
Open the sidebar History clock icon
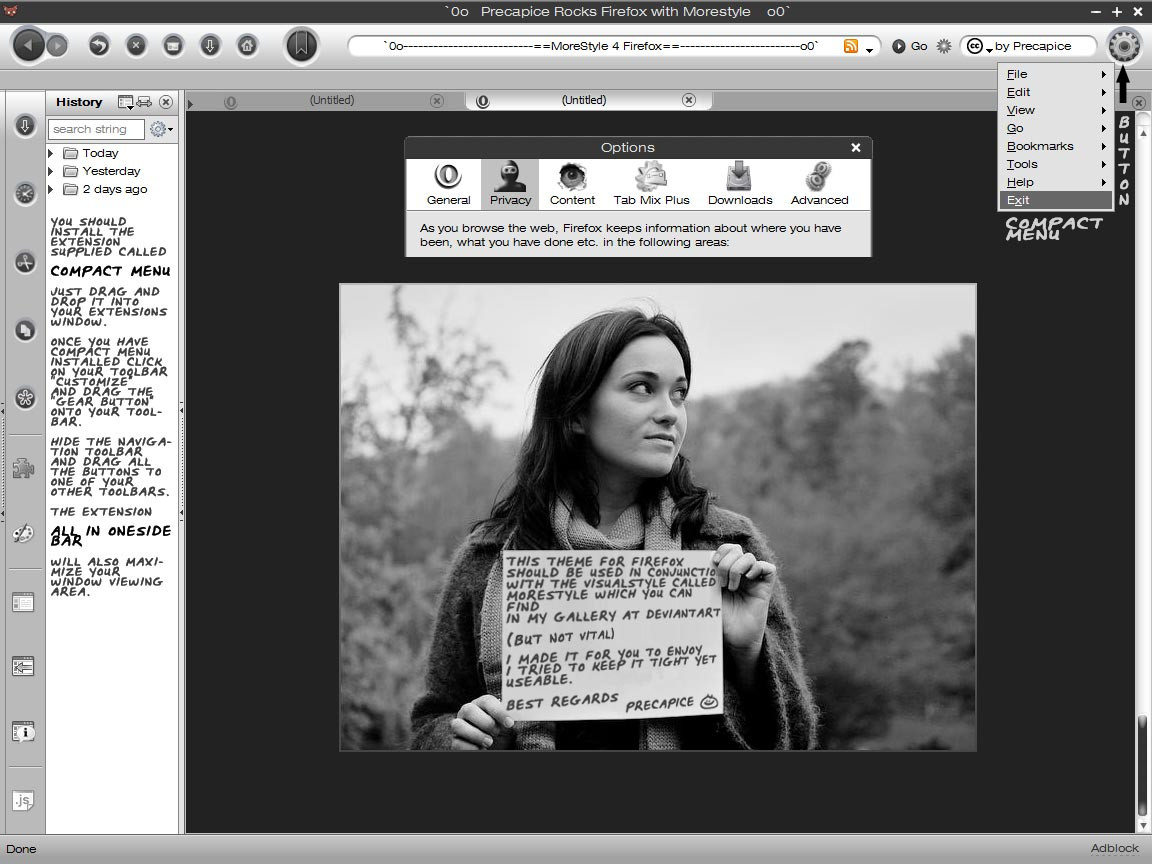[x=25, y=193]
